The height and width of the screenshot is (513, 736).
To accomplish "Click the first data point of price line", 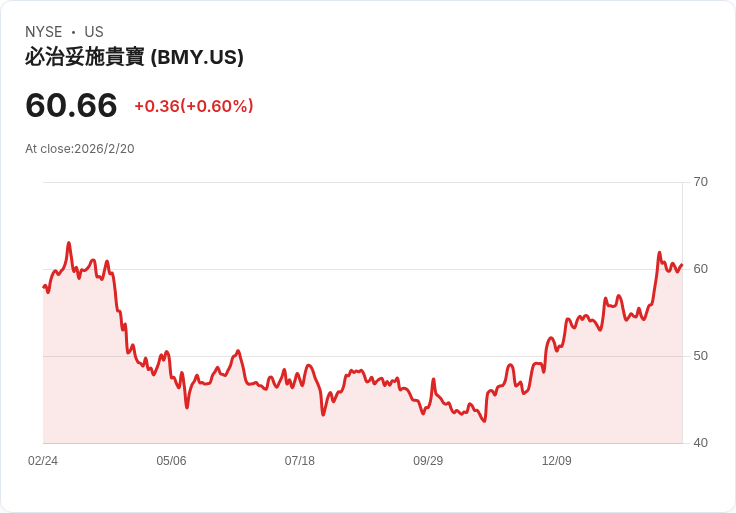I will (x=44, y=286).
